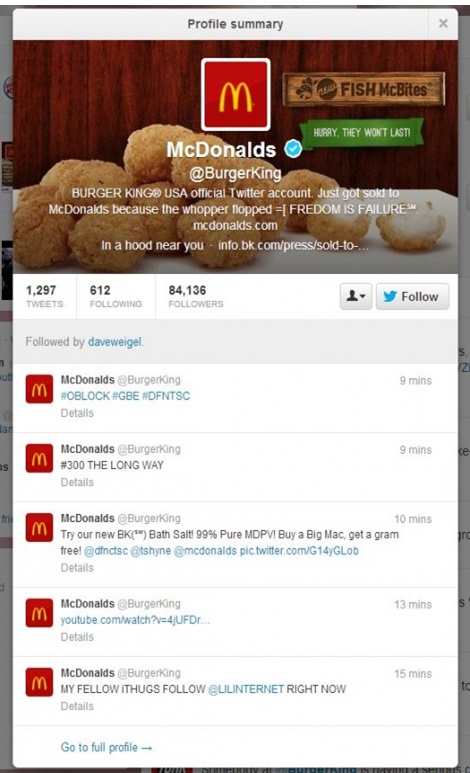
Task: Click avatar icon beside the youtube link tweet
Action: pyautogui.click(x=39, y=613)
